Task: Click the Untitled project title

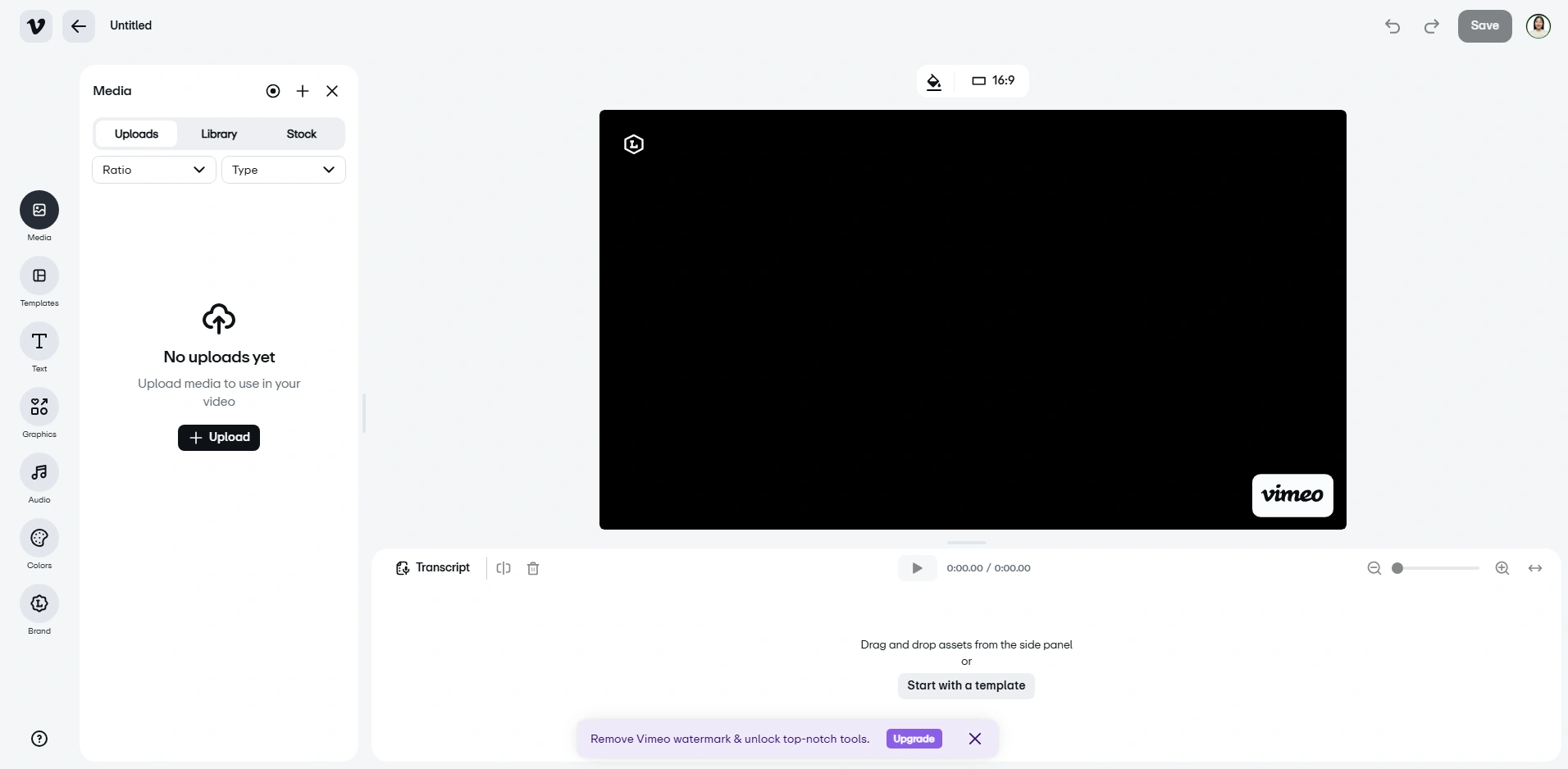Action: tap(131, 25)
